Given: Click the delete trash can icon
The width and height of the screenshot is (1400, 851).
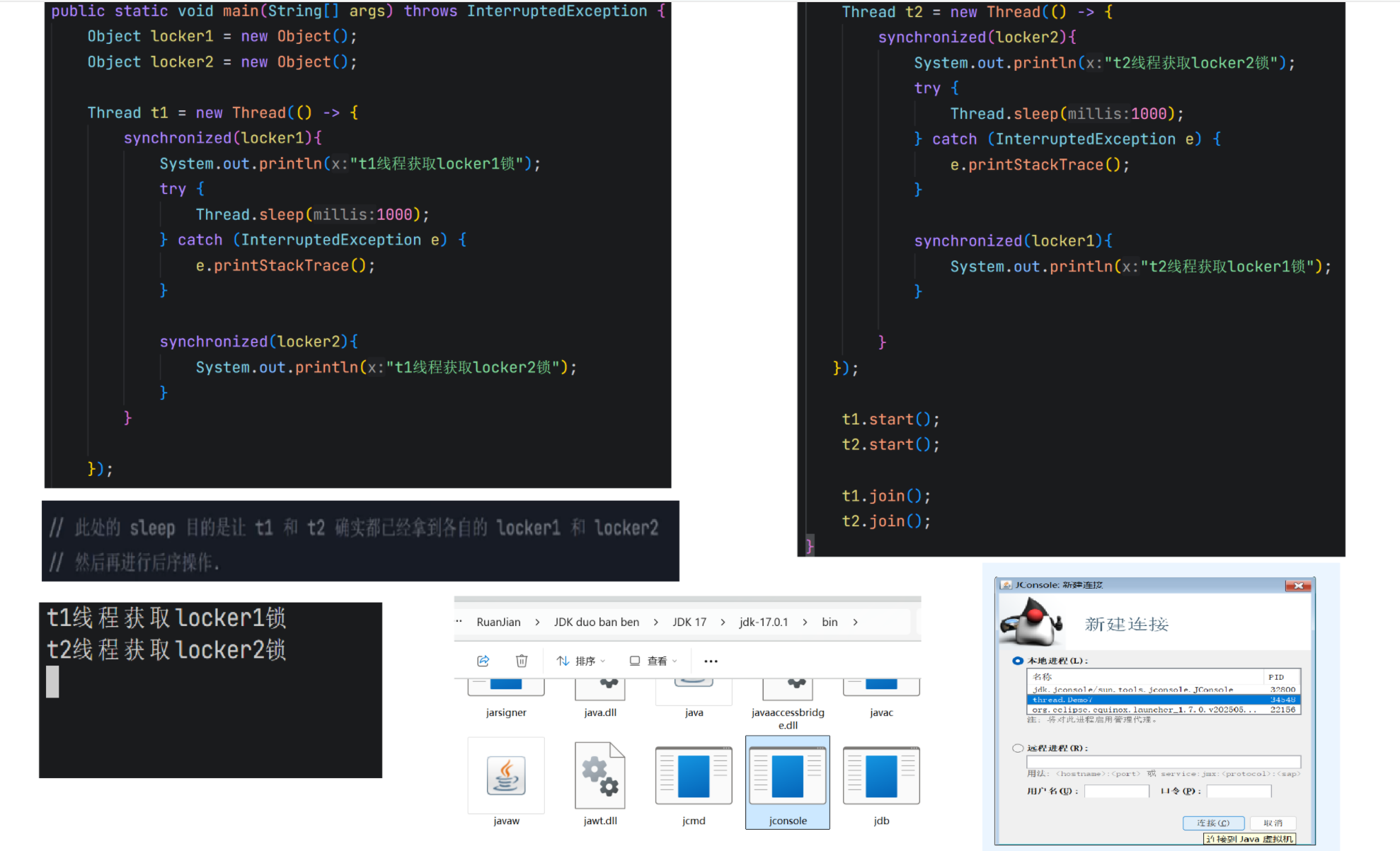Looking at the screenshot, I should (522, 661).
